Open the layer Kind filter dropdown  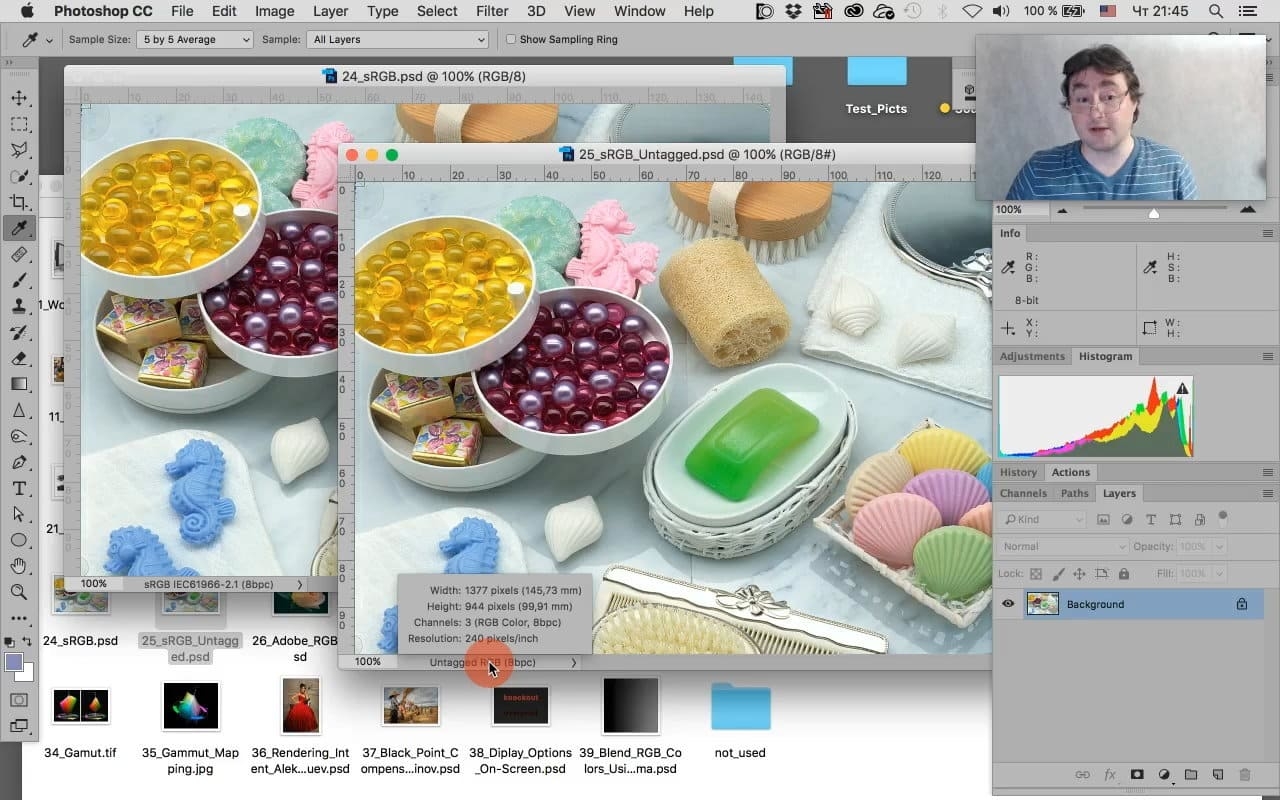[x=1043, y=520]
